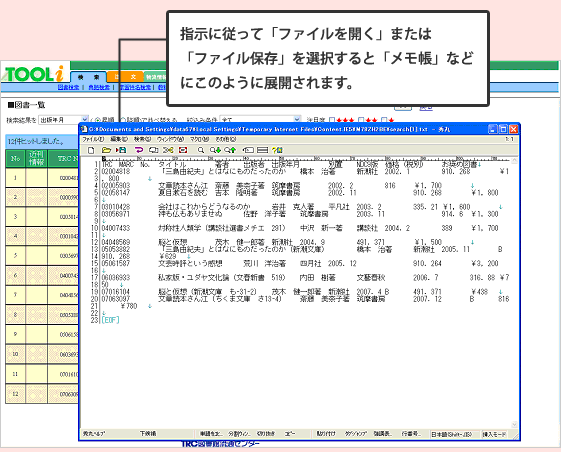Click the editor's vertical scrollbar down arrow

pos(514,425)
